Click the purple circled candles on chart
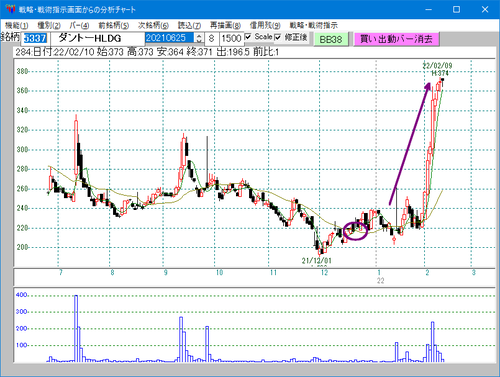This screenshot has width=500, height=377. [x=355, y=231]
